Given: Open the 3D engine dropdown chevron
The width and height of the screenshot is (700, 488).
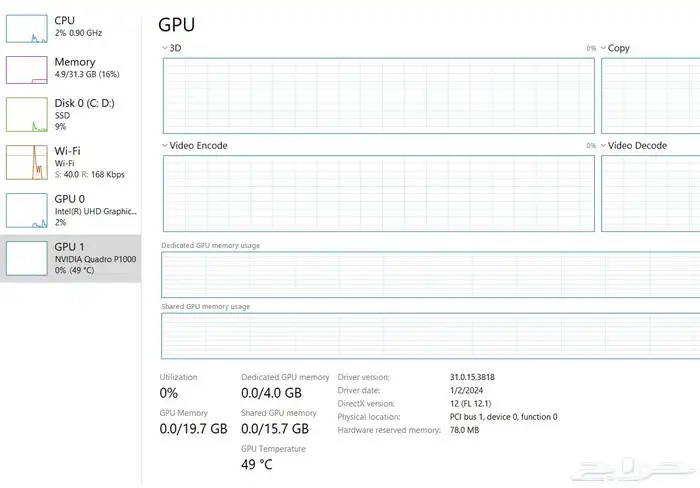Looking at the screenshot, I should [165, 48].
